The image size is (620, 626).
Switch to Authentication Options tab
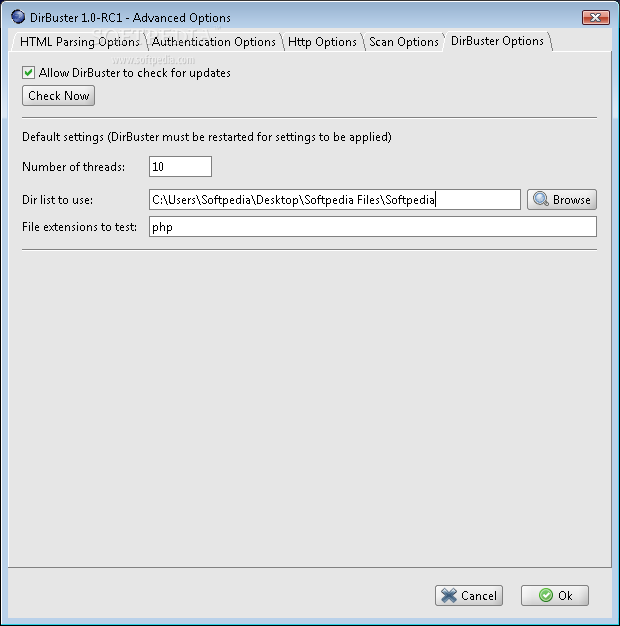pyautogui.click(x=214, y=42)
